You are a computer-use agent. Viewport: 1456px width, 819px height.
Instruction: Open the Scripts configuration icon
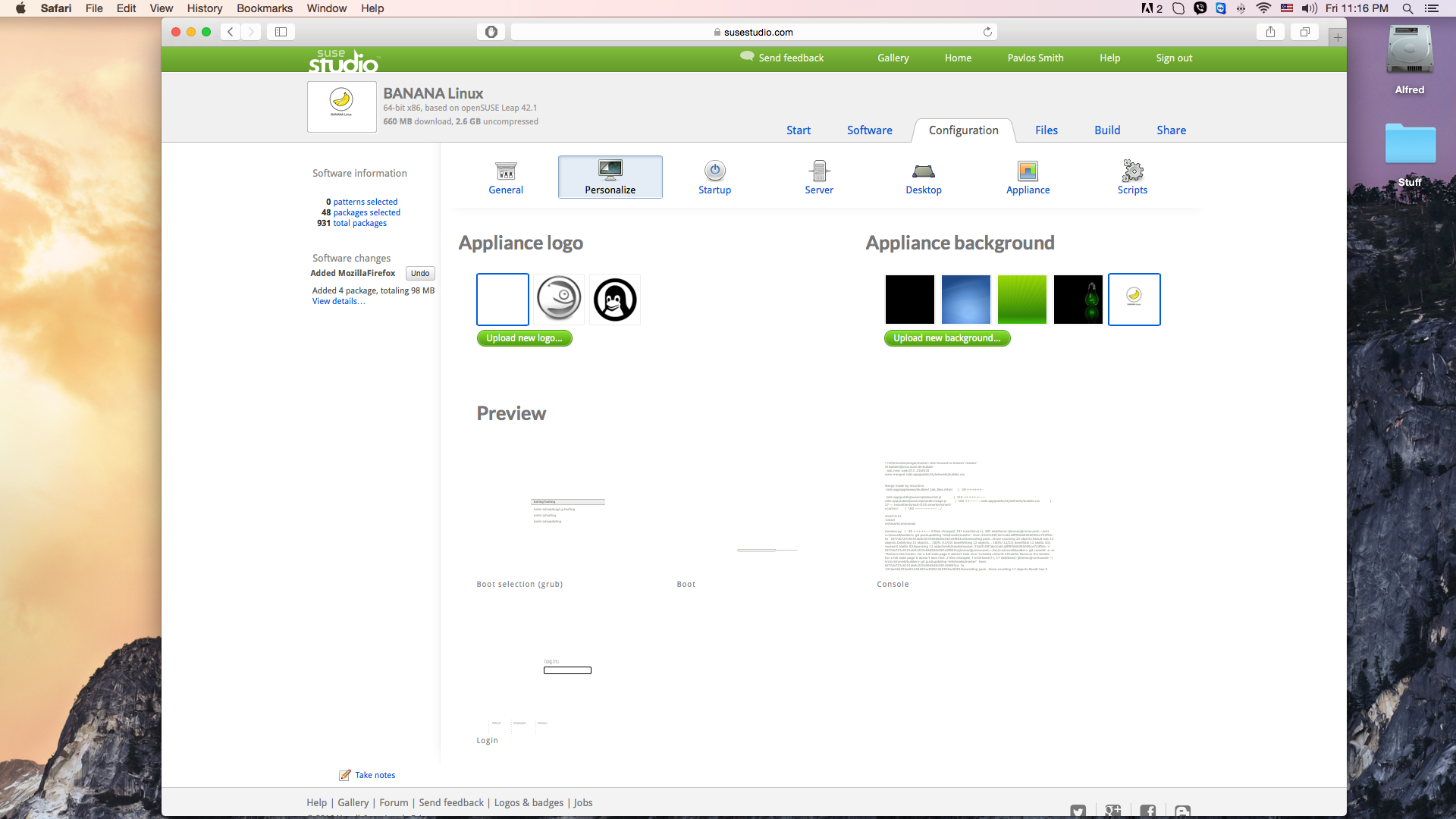(x=1132, y=177)
